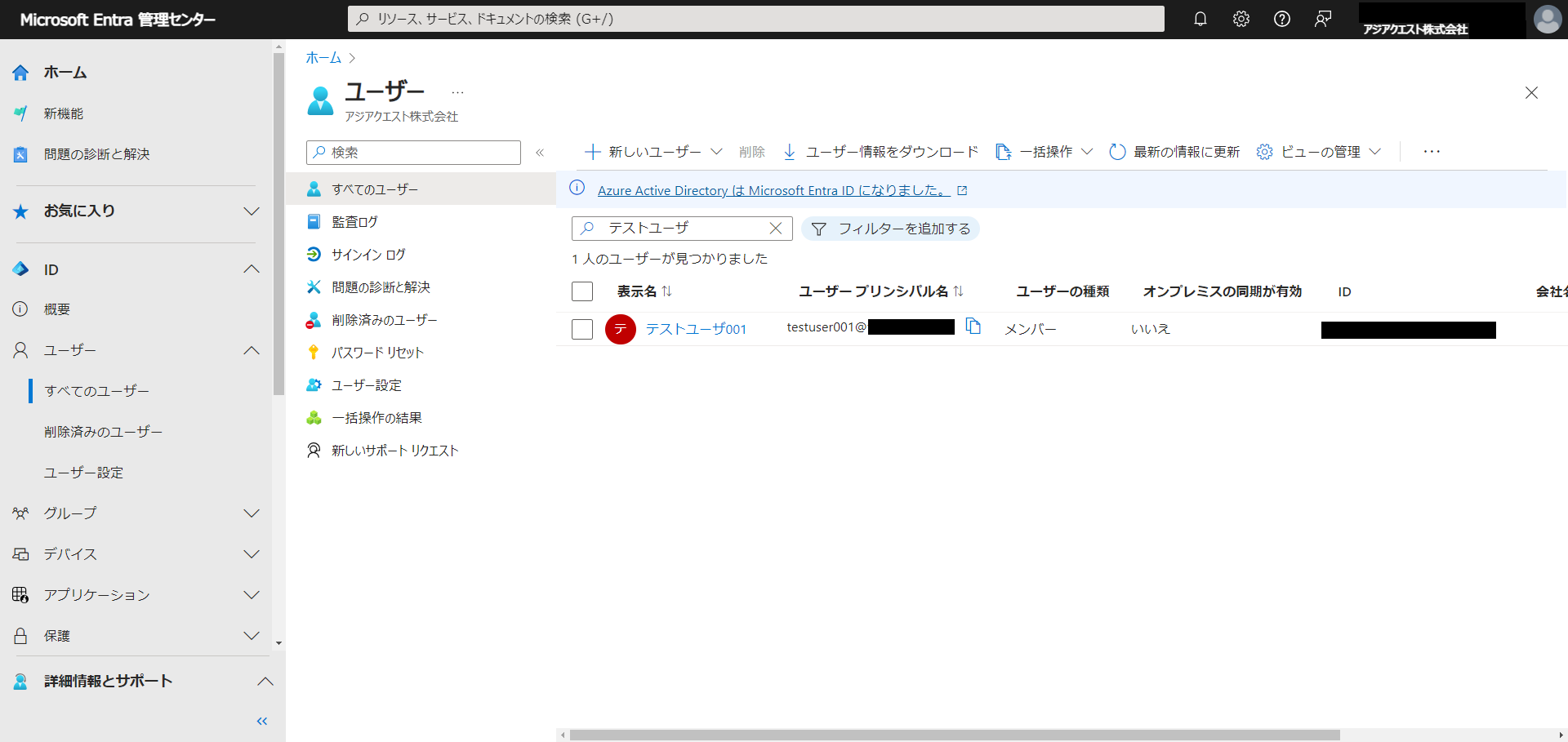Image resolution: width=1568 pixels, height=742 pixels.
Task: Open the ユーザー title ellipsis menu
Action: coord(457,92)
